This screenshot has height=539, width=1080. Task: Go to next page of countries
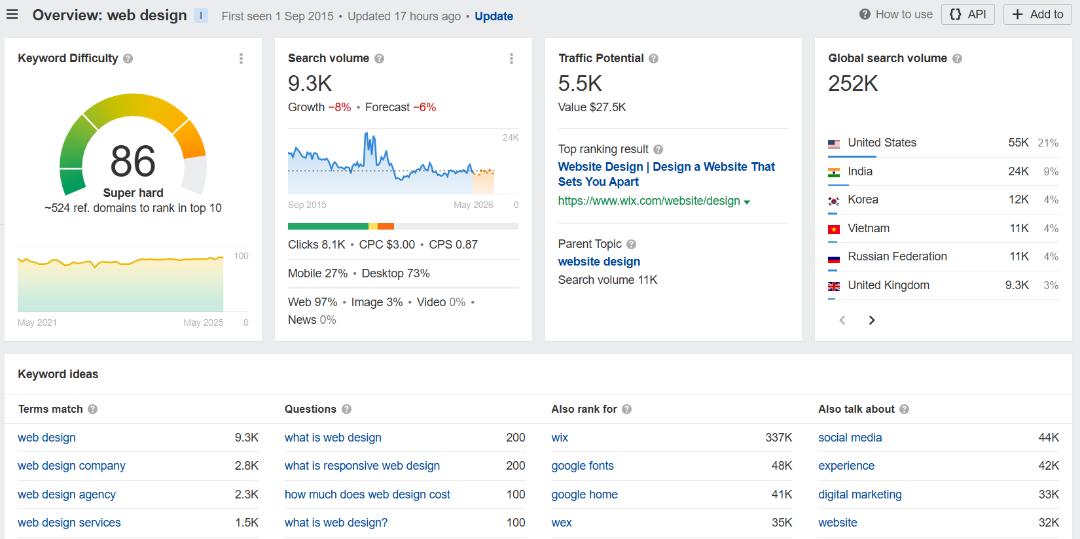[x=871, y=320]
